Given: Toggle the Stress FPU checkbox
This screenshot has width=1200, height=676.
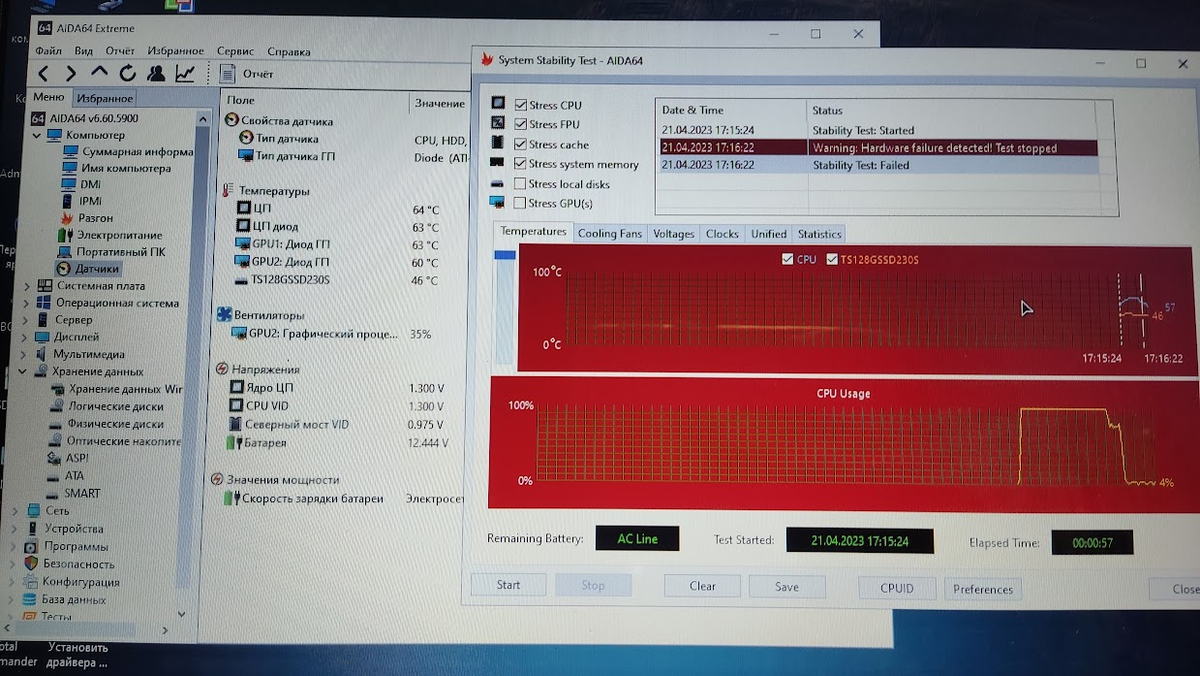Looking at the screenshot, I should (520, 124).
